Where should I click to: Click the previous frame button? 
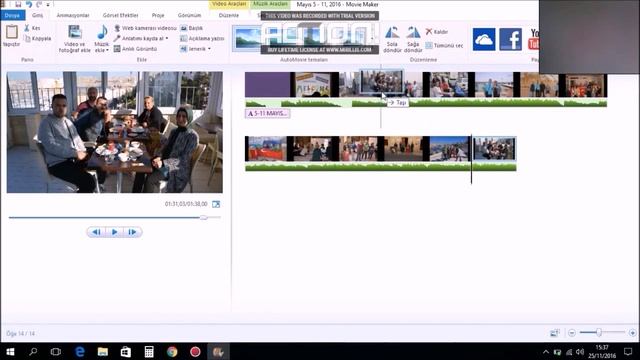(96, 232)
